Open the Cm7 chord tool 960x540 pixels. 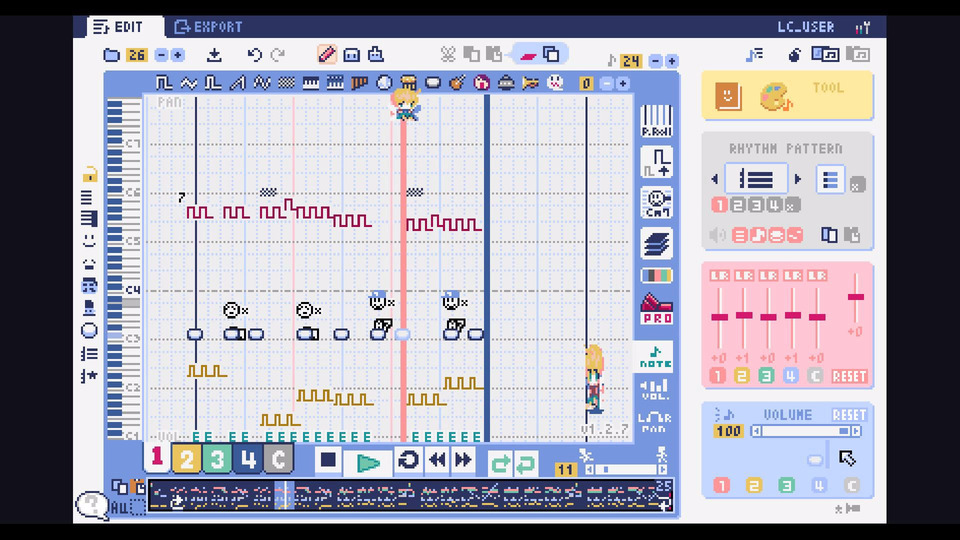click(x=656, y=203)
